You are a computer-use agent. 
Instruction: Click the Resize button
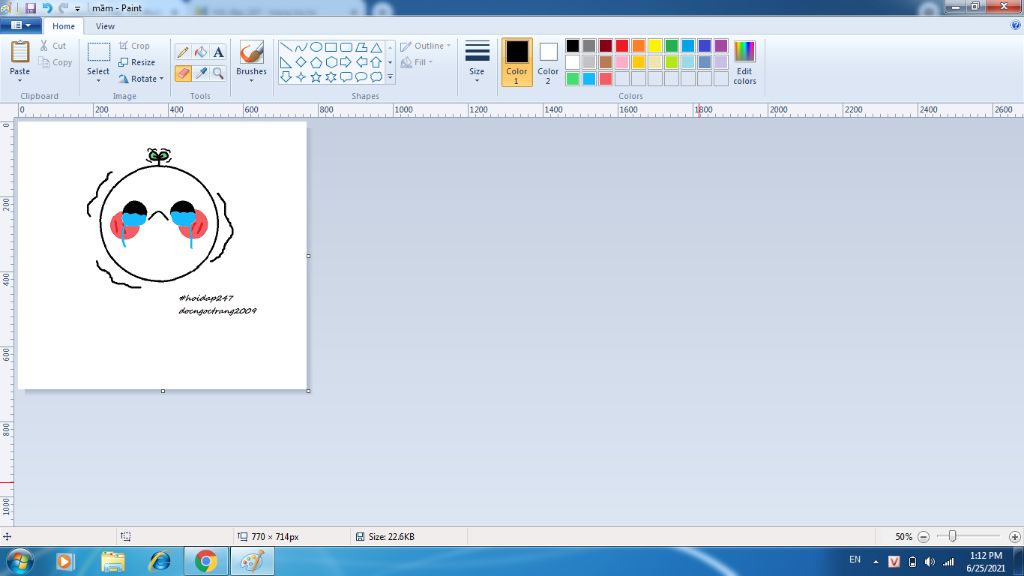pos(137,62)
